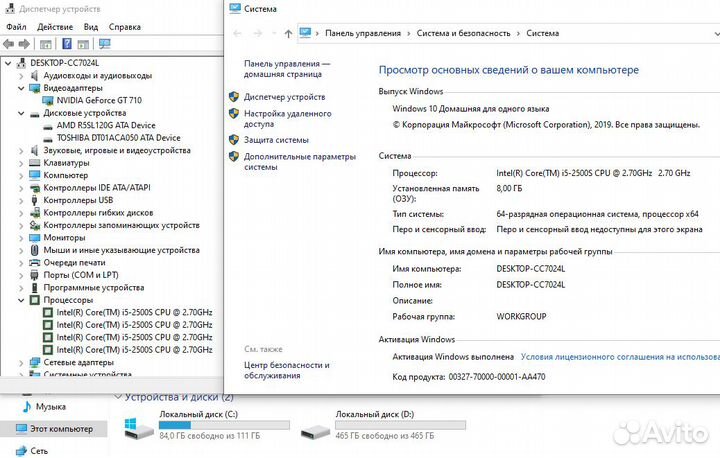The height and width of the screenshot is (458, 720).
Task: Open Дополнительные параметры системы link
Action: click(x=300, y=162)
